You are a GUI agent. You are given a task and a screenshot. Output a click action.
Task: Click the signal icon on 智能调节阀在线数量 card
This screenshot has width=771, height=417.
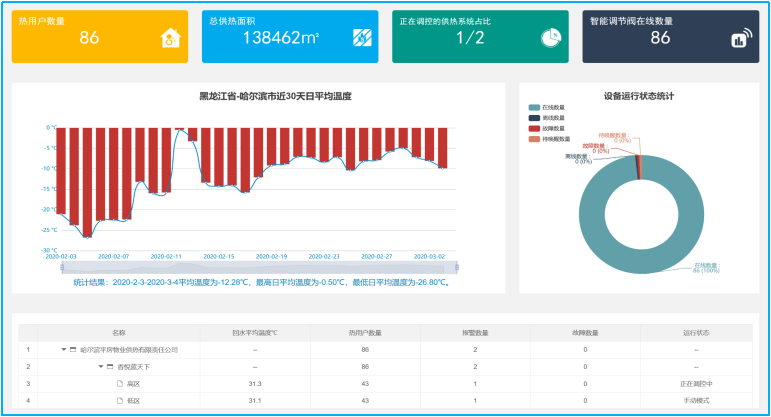pos(740,39)
